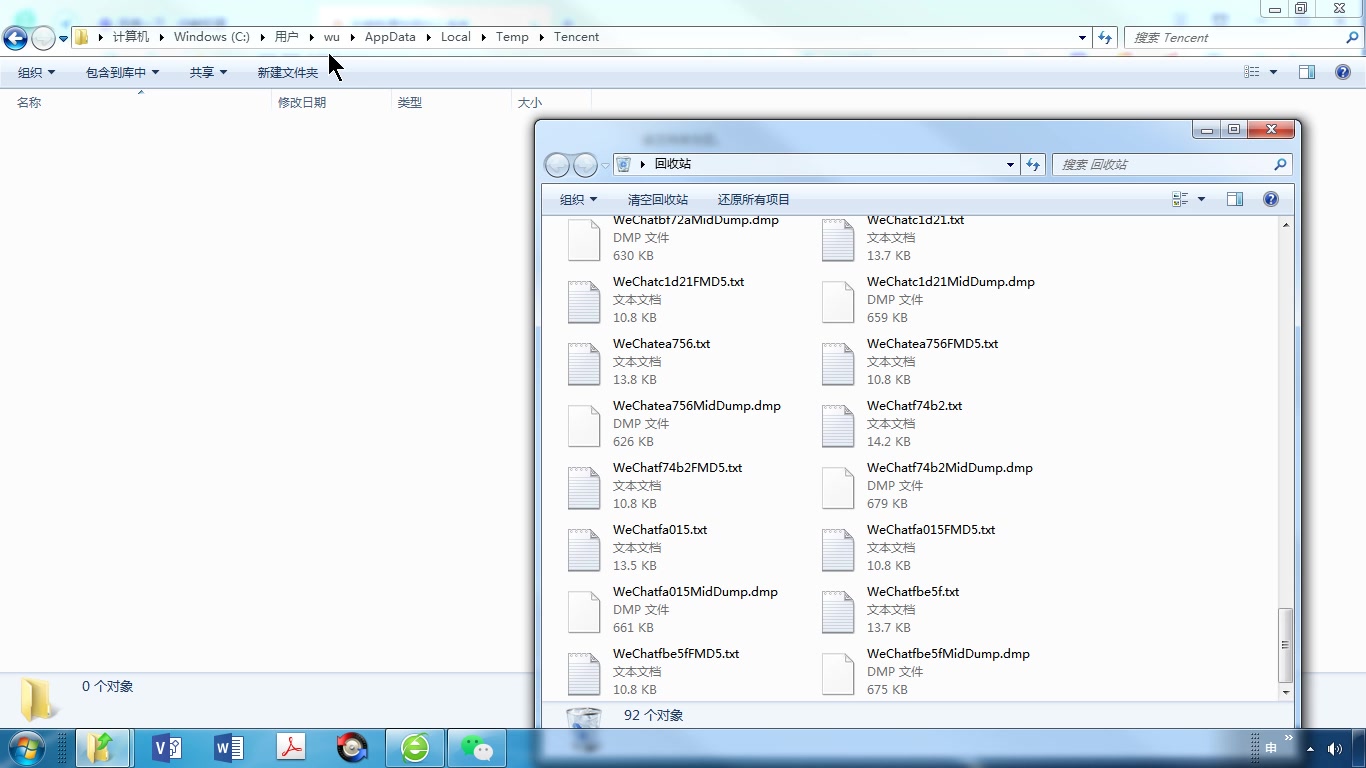1366x768 pixels.
Task: Click the Back arrow in the Tencent folder window
Action: click(15, 38)
